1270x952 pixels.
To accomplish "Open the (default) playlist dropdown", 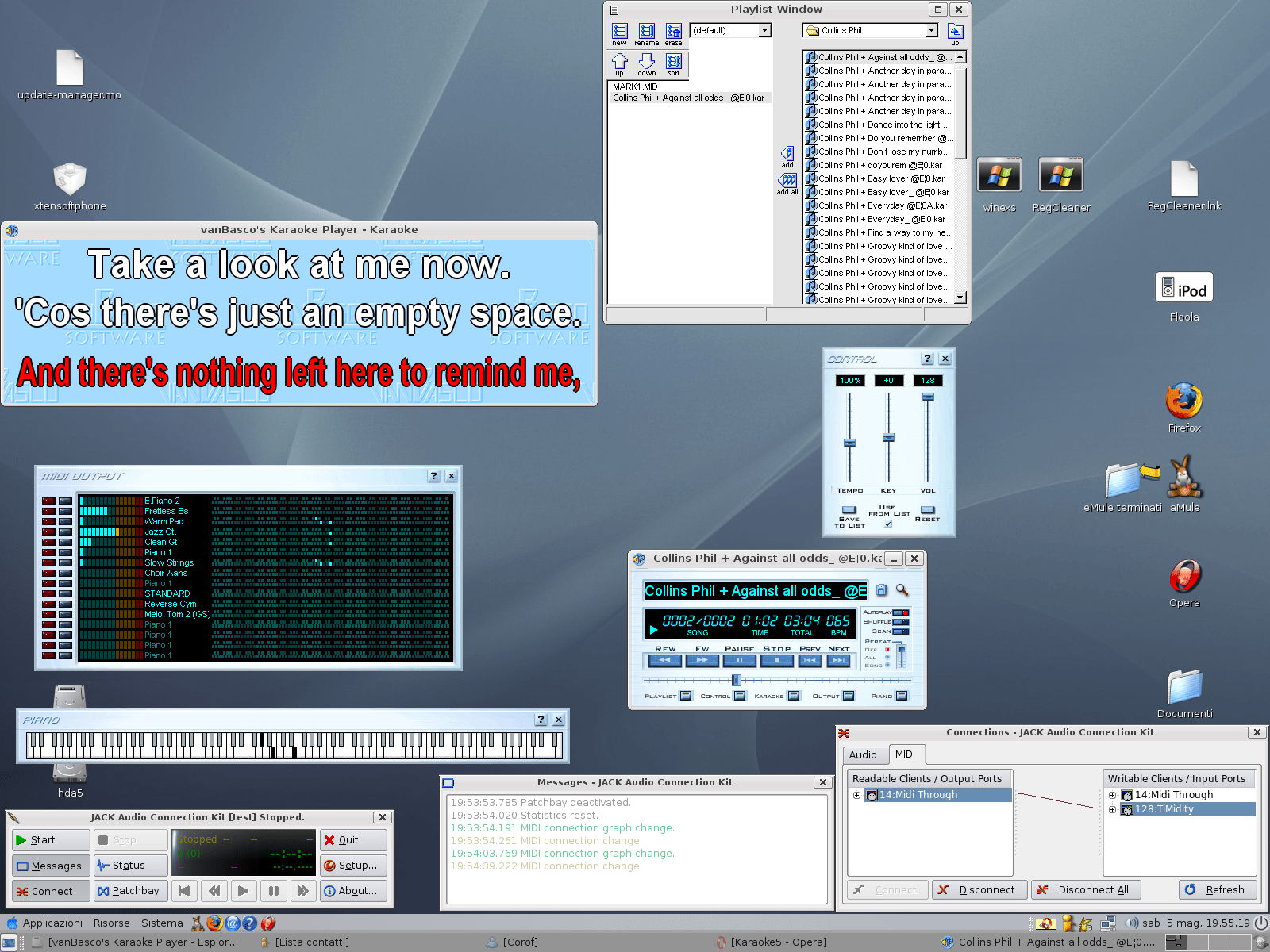I will (764, 29).
